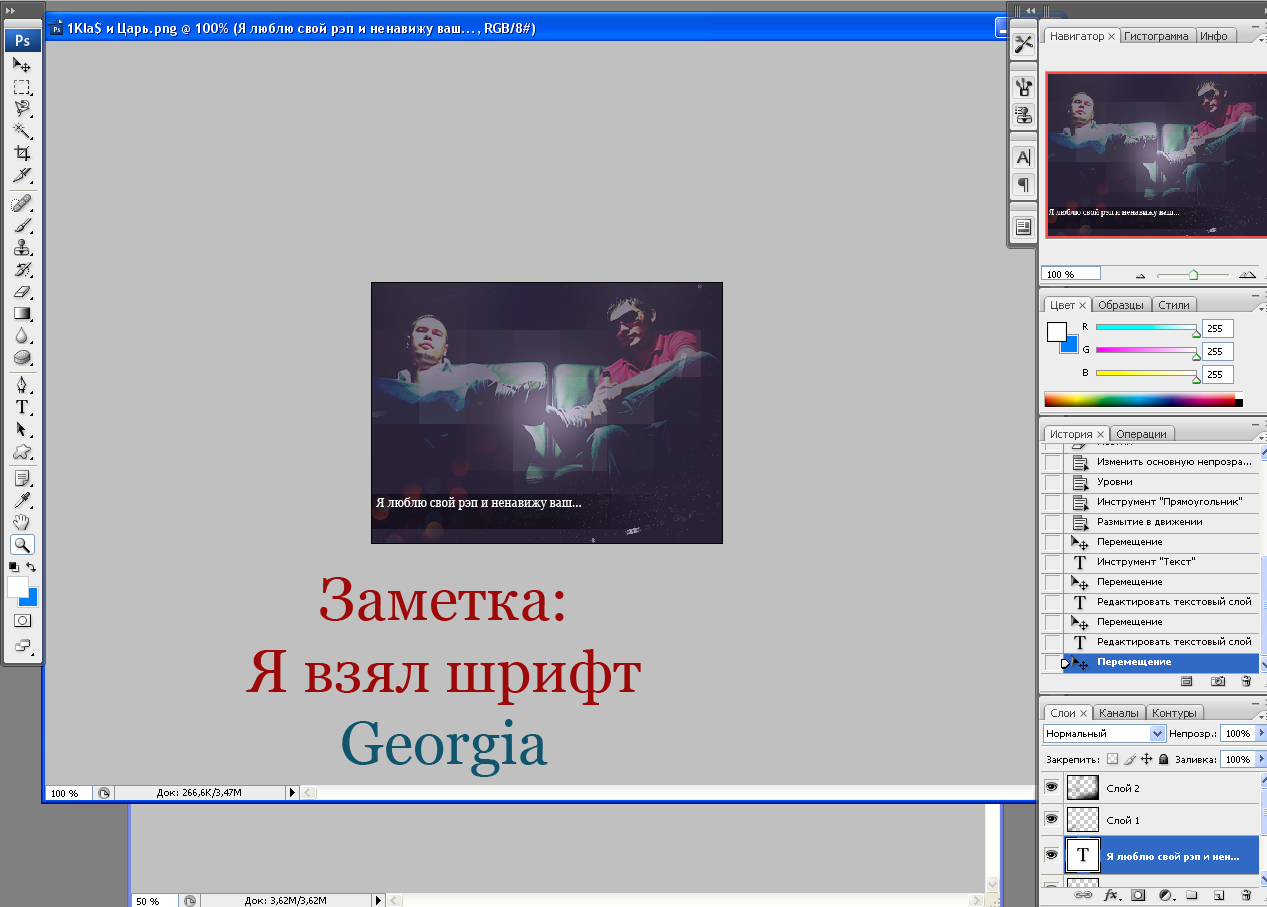Switch to the Каналы tab
Image resolution: width=1267 pixels, height=907 pixels.
click(1118, 713)
